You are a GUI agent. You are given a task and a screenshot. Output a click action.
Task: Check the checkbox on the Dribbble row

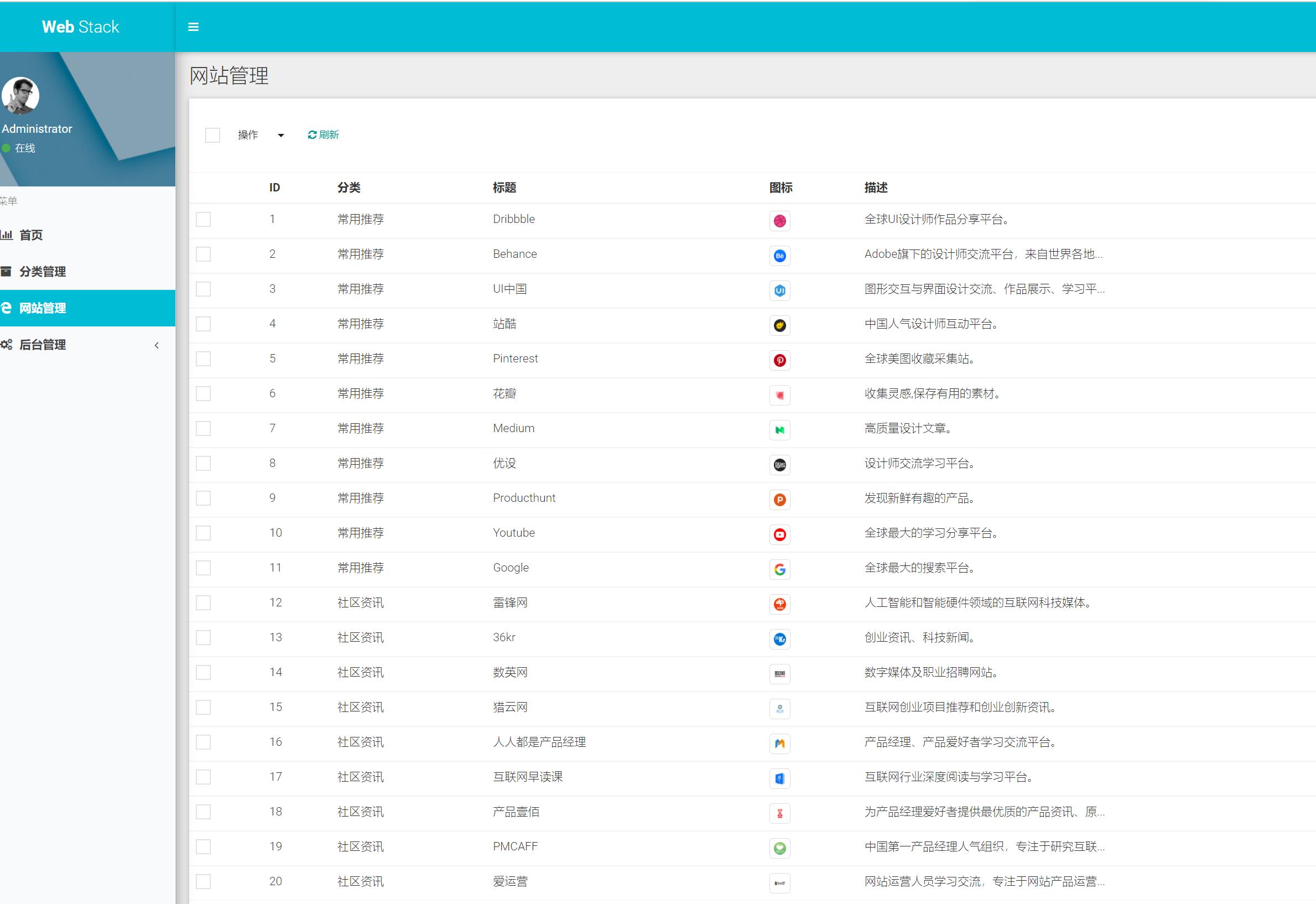(203, 219)
